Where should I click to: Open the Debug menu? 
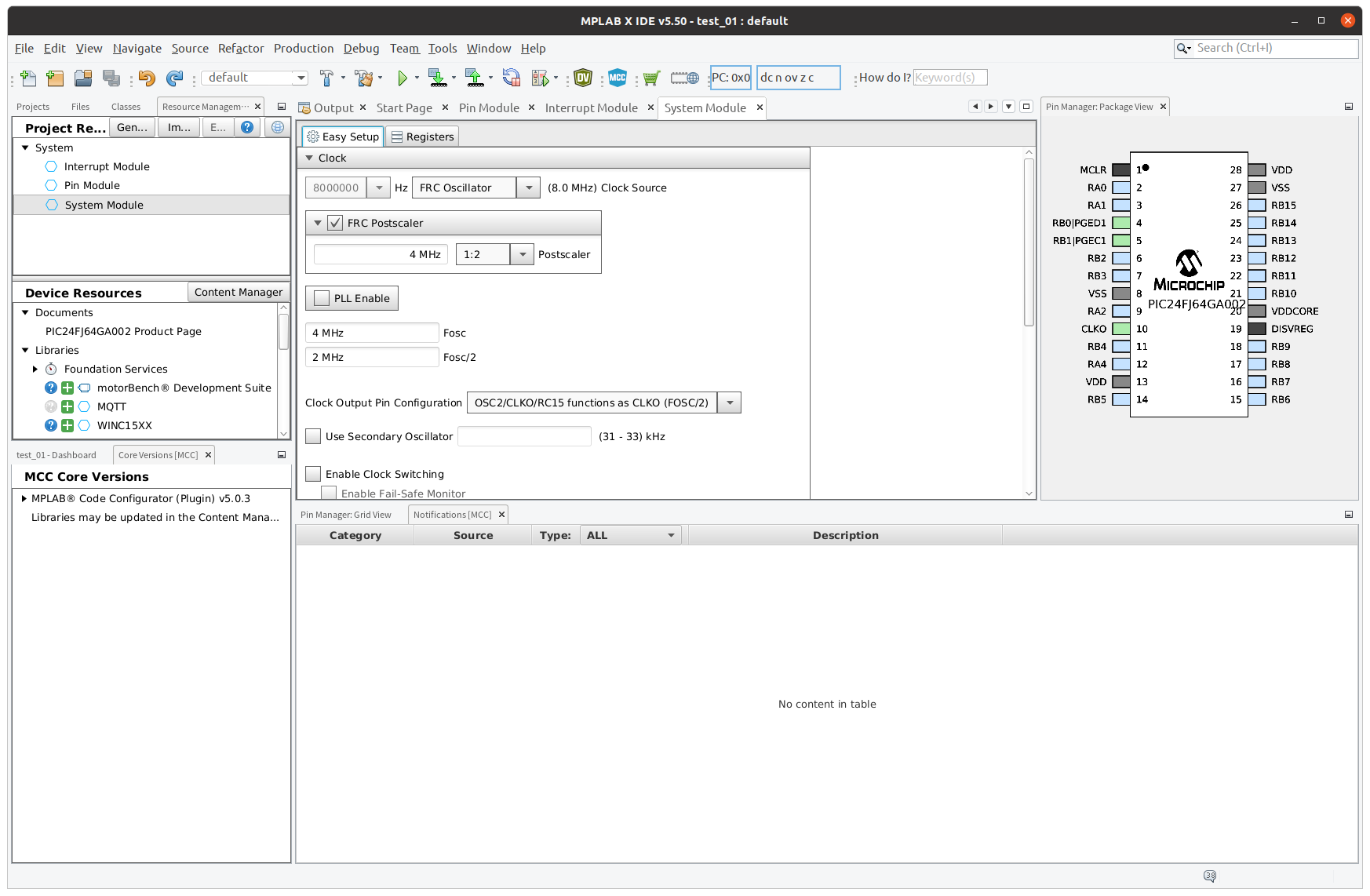pyautogui.click(x=361, y=48)
